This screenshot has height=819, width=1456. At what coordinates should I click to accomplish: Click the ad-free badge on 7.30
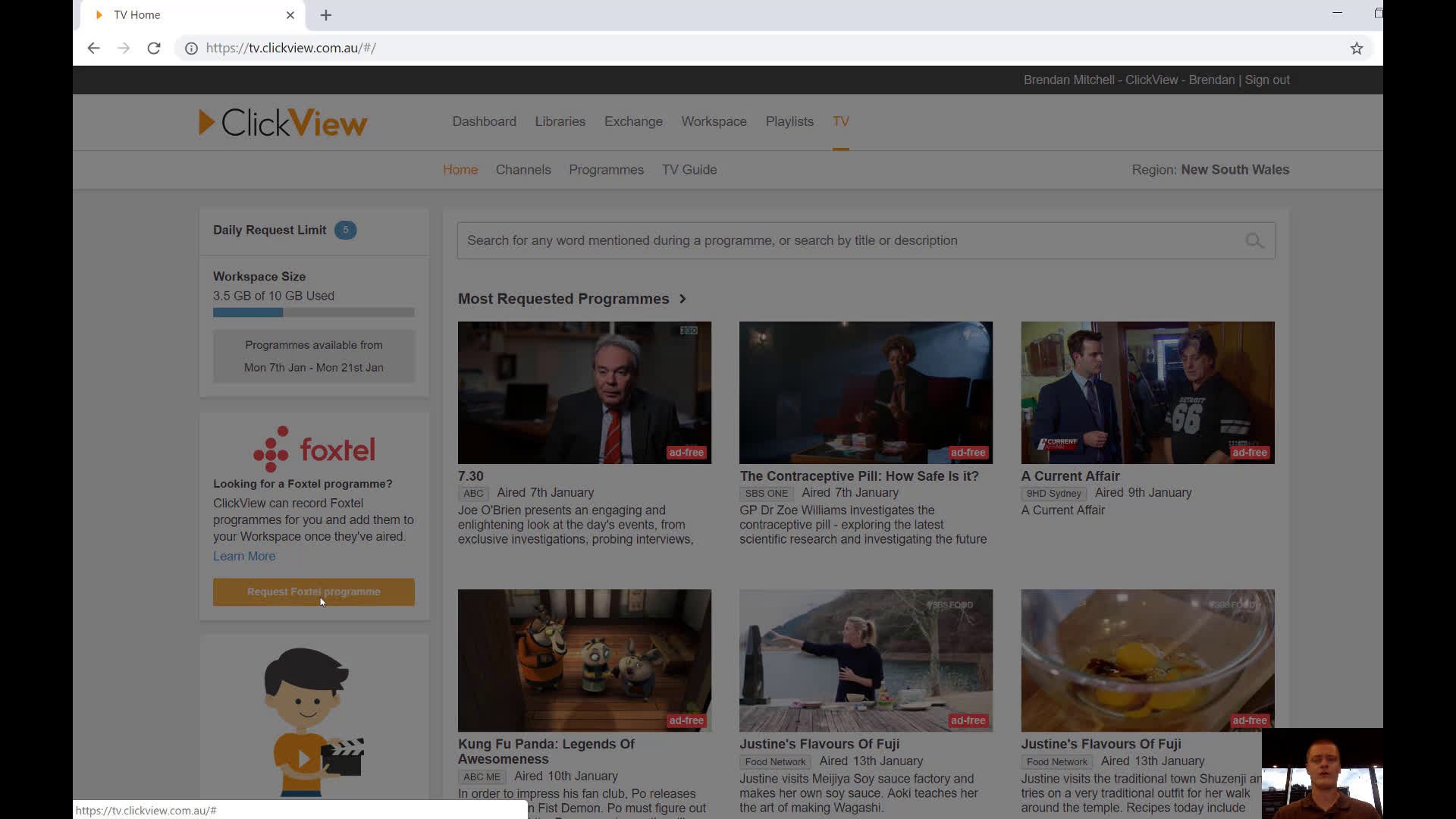(685, 452)
